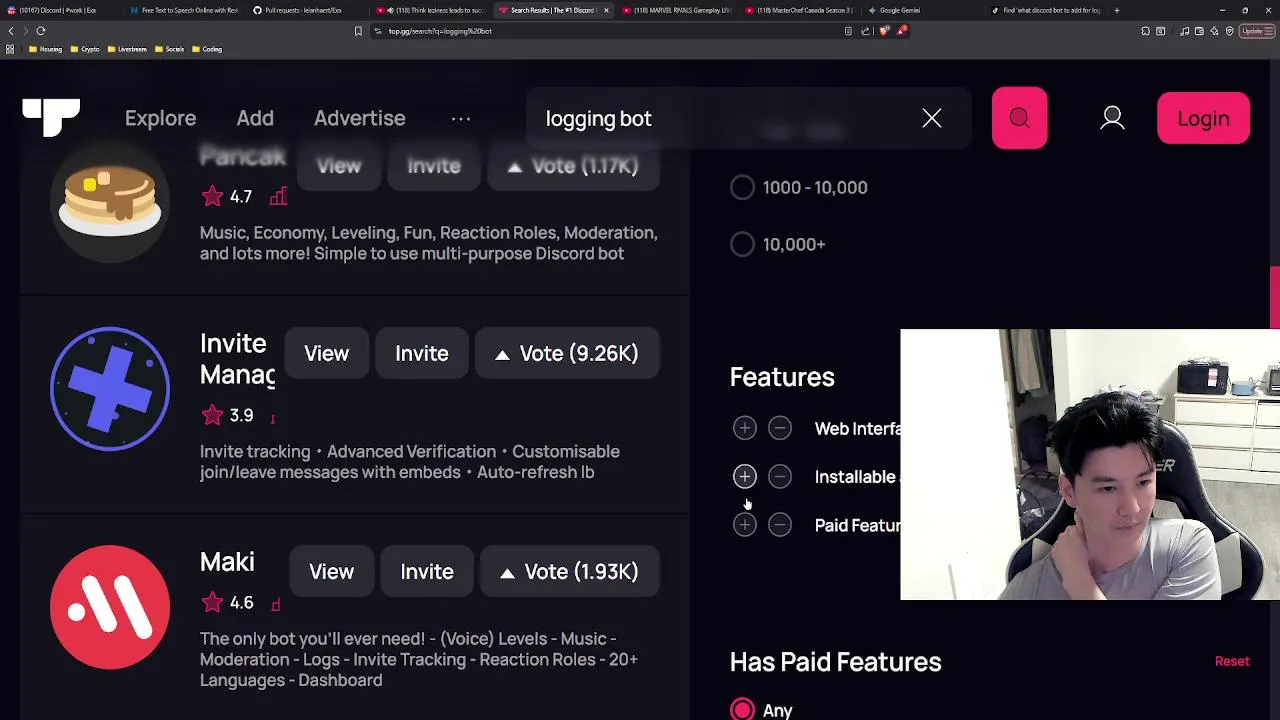Invite the Maki bot
The width and height of the screenshot is (1280, 720).
pyautogui.click(x=427, y=571)
